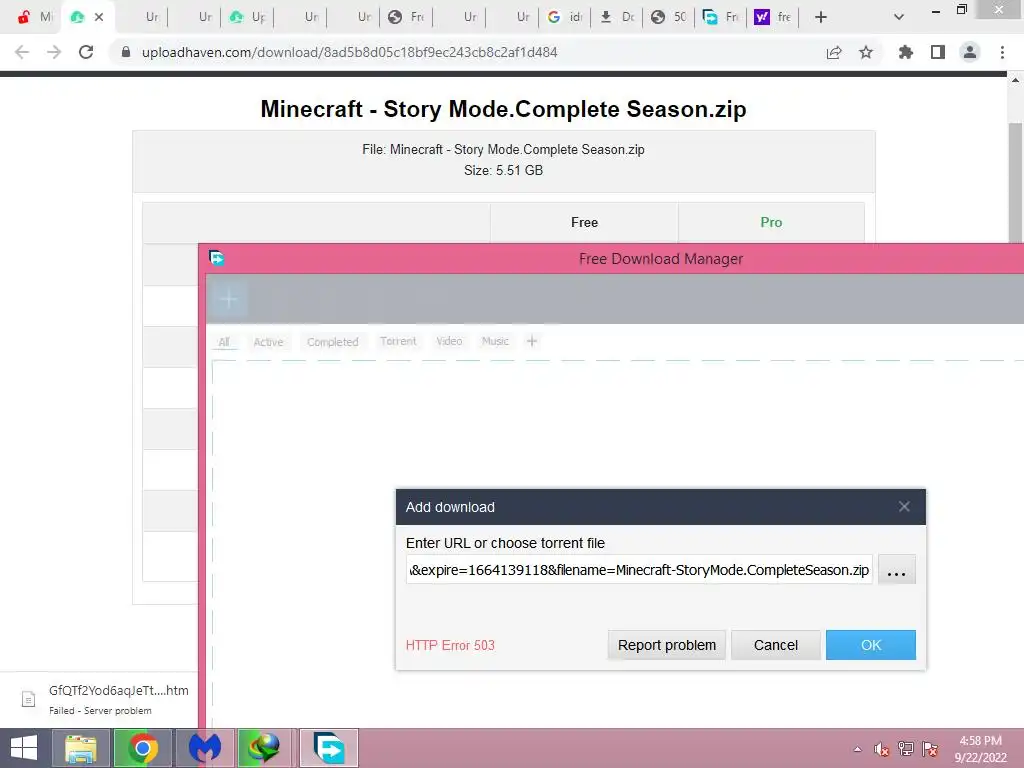Switch to the Music tab
The height and width of the screenshot is (768, 1024).
[x=495, y=341]
